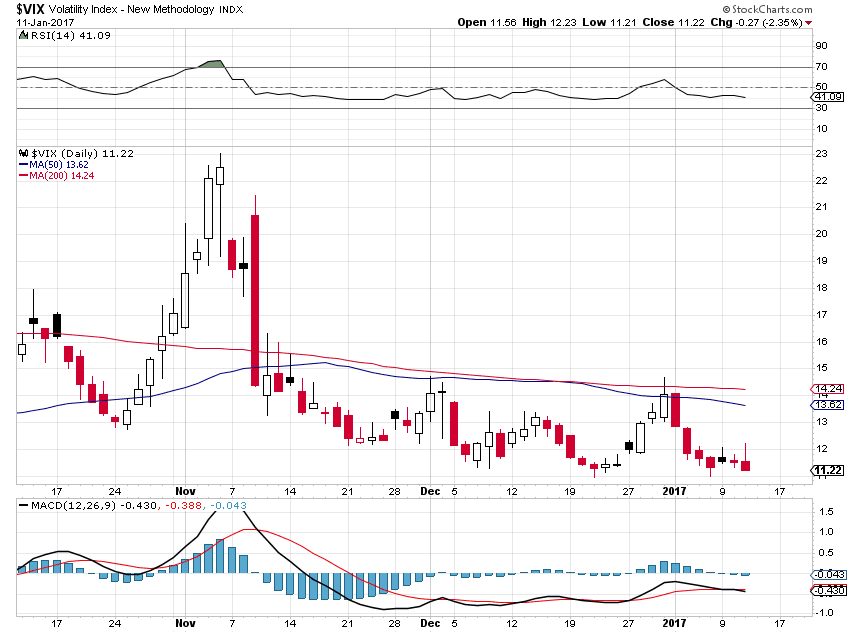Image resolution: width=850 pixels, height=633 pixels.
Task: Click the 11-Jan-2017 date label
Action: pos(45,23)
